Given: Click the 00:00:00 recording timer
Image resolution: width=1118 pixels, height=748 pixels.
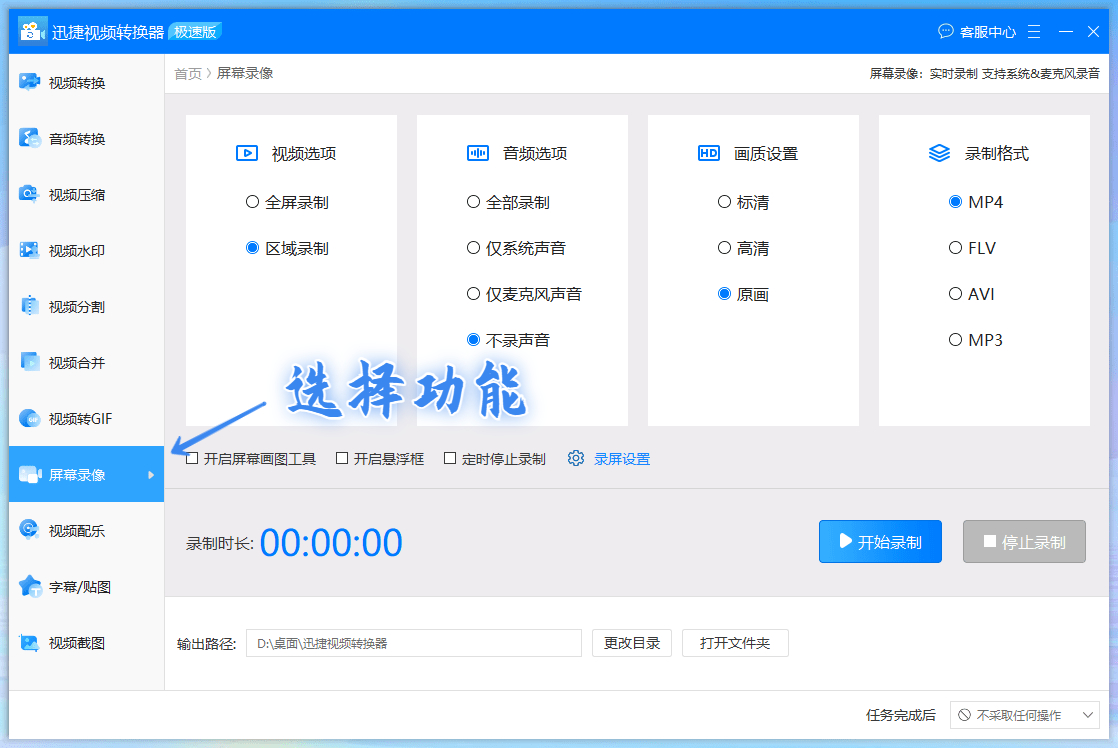Looking at the screenshot, I should tap(331, 543).
